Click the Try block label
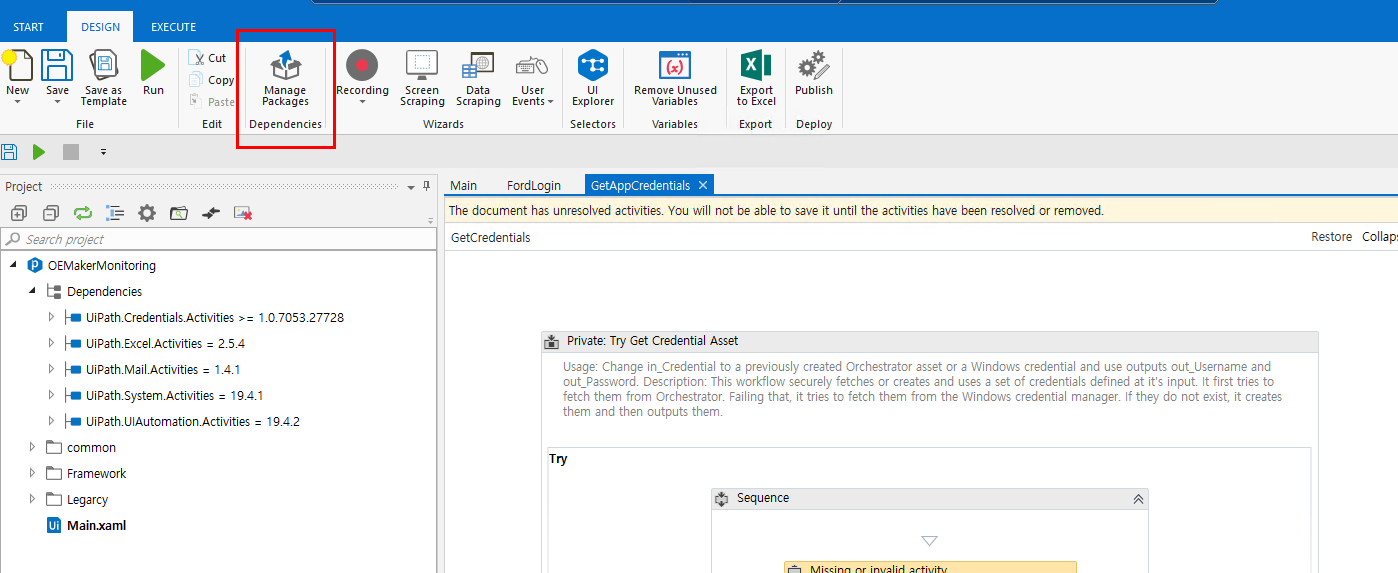1398x573 pixels. pos(558,459)
